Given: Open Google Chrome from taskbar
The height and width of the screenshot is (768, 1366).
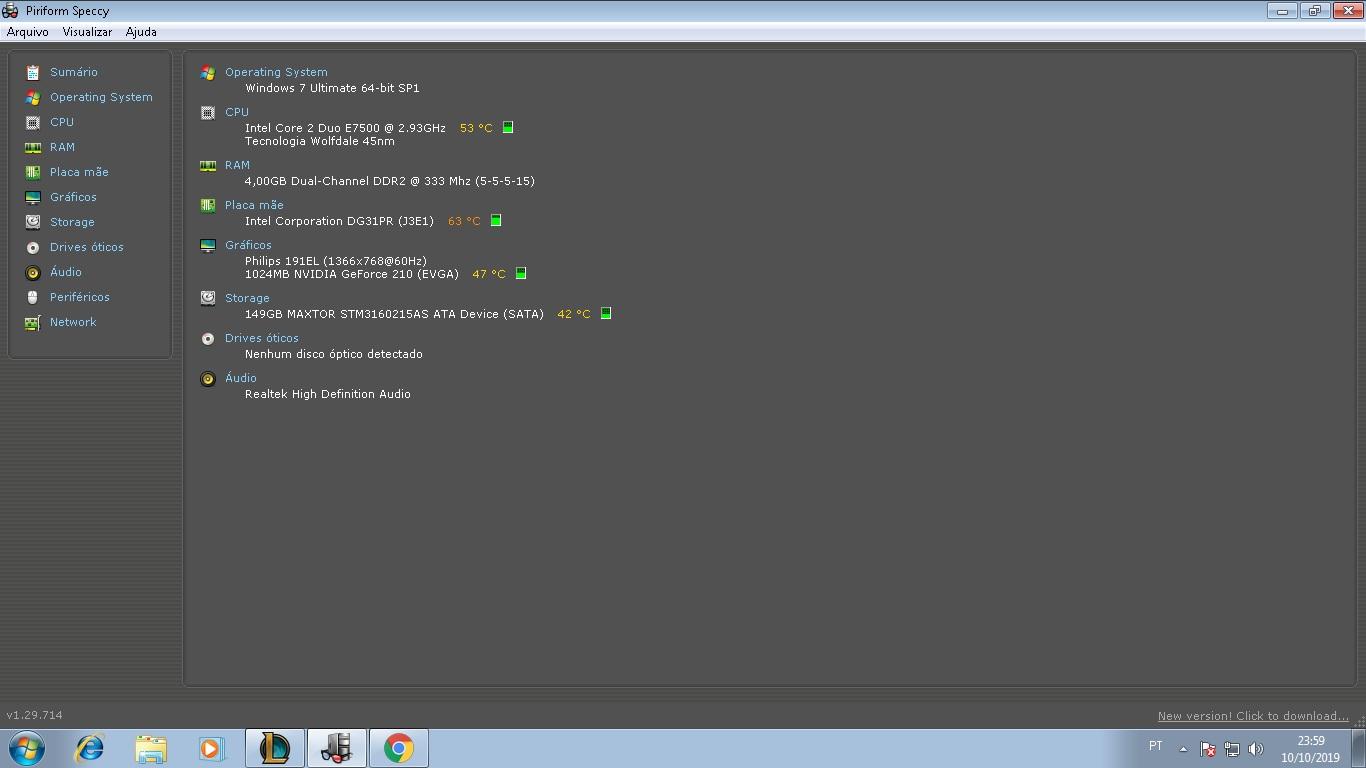Looking at the screenshot, I should (x=398, y=748).
